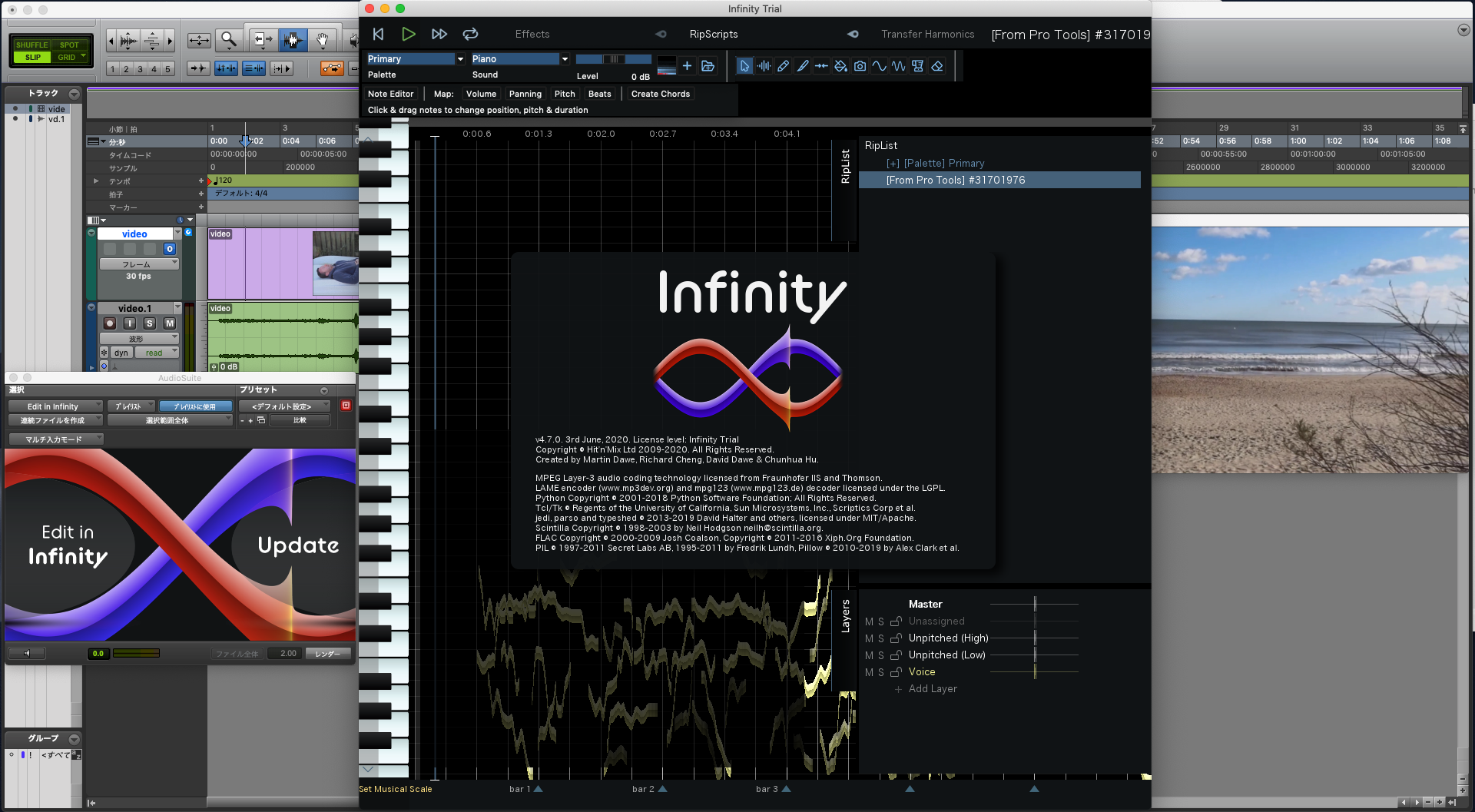The image size is (1475, 812).
Task: Toggle the eye icon beside RipScripts
Action: click(x=661, y=34)
